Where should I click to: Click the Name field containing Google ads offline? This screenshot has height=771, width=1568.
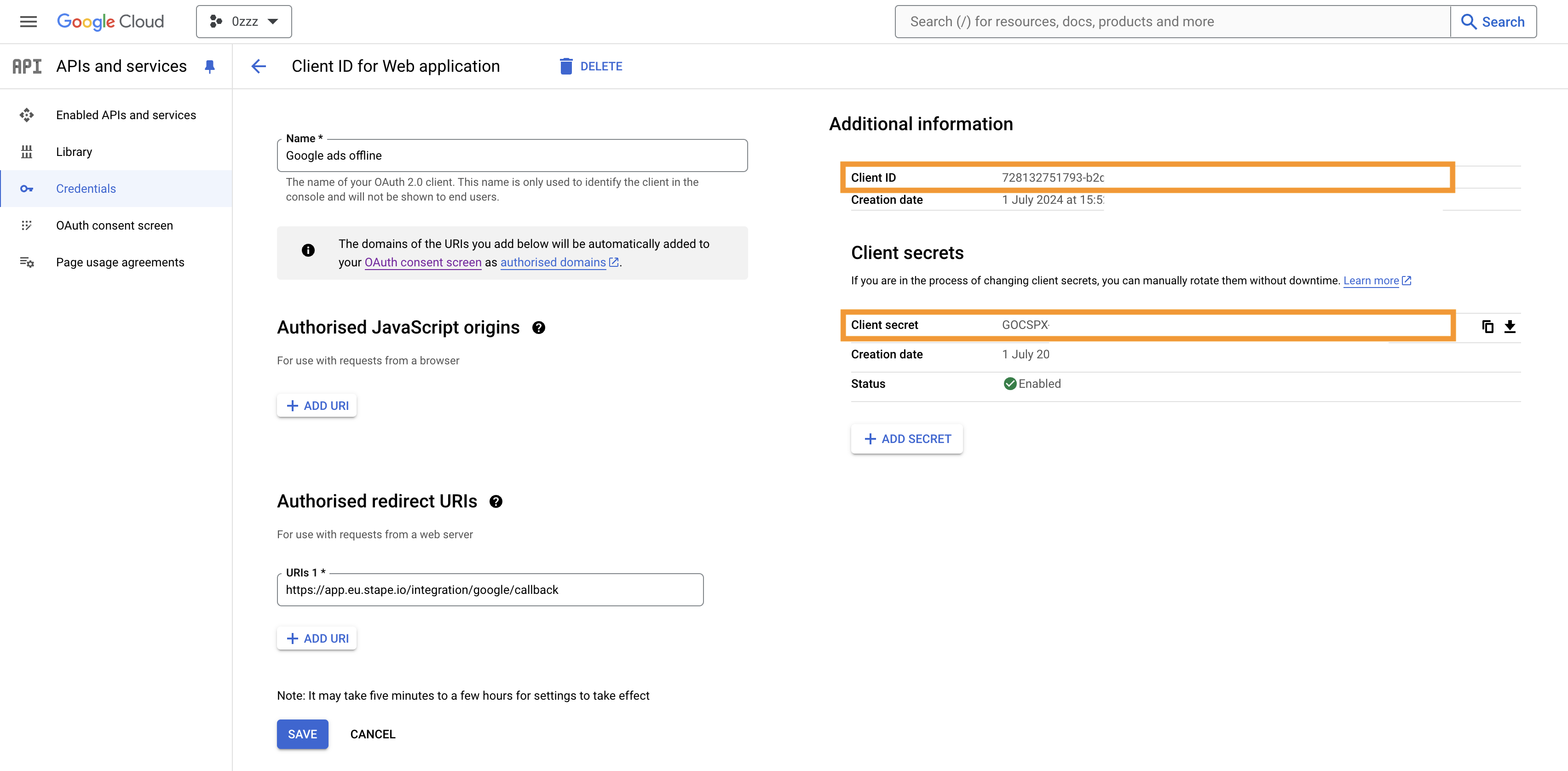(x=512, y=155)
